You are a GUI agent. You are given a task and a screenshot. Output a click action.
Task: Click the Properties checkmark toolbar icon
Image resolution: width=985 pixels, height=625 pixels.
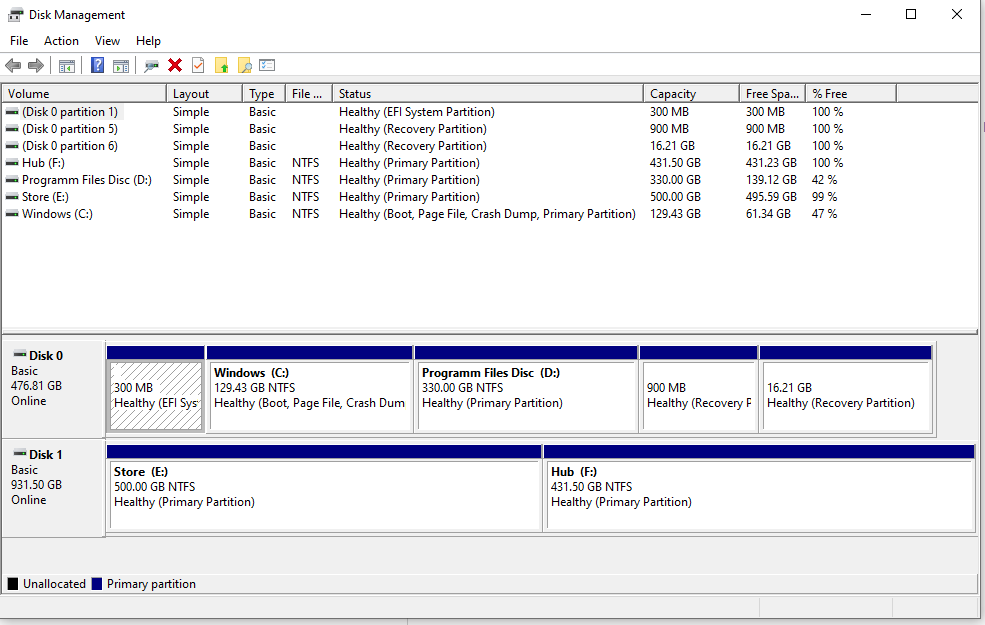[198, 65]
